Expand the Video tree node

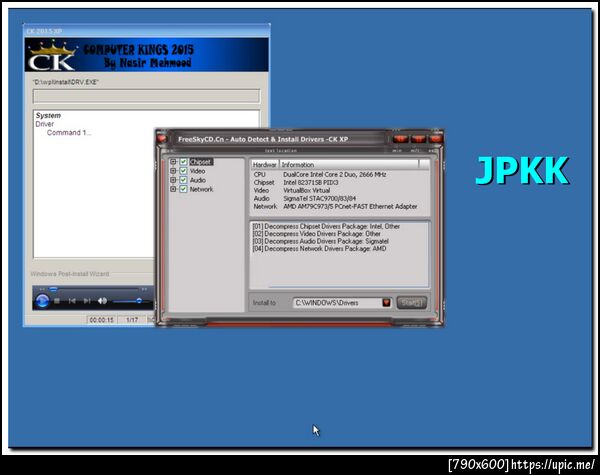tap(173, 171)
